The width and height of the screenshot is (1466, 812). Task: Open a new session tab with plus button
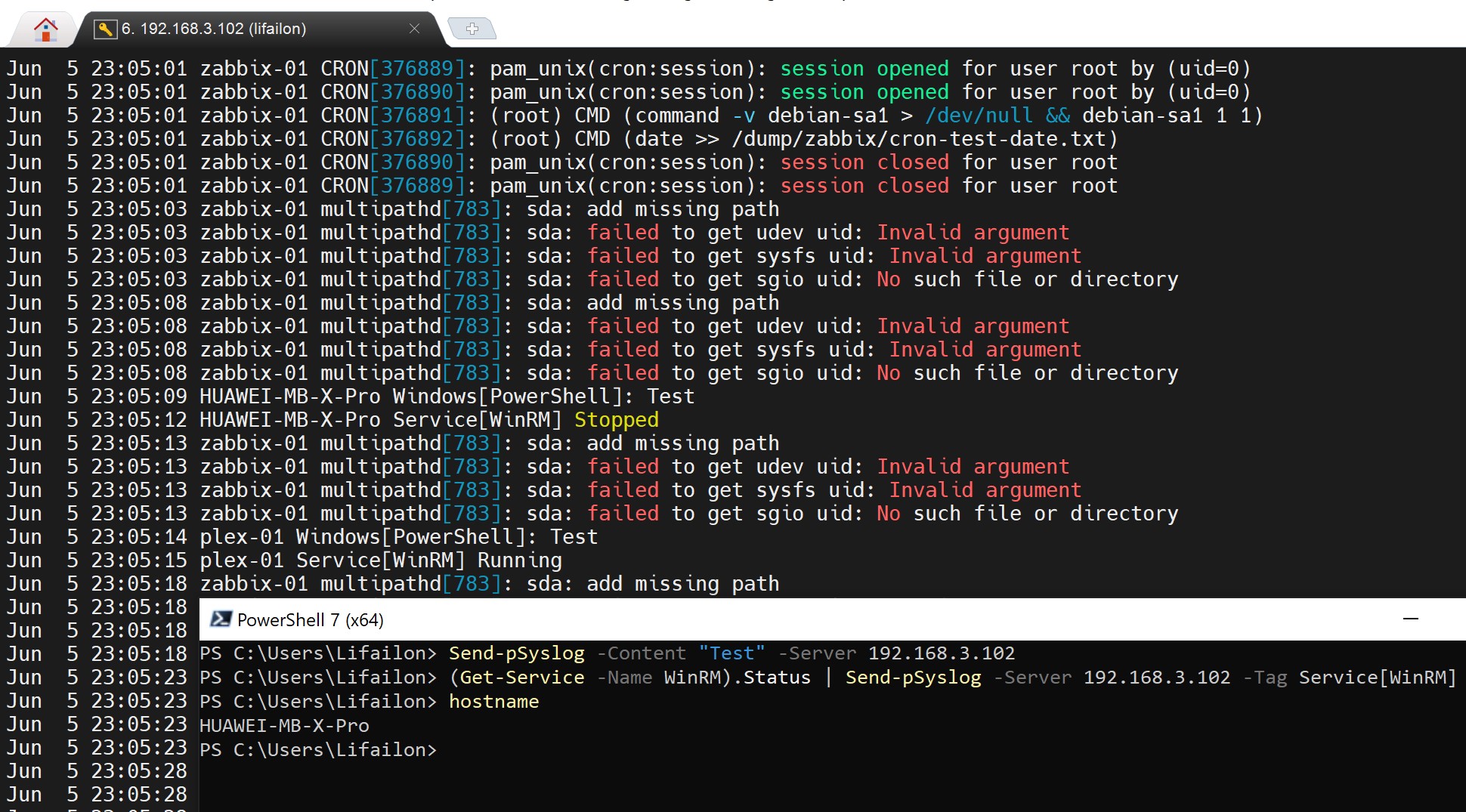coord(472,29)
